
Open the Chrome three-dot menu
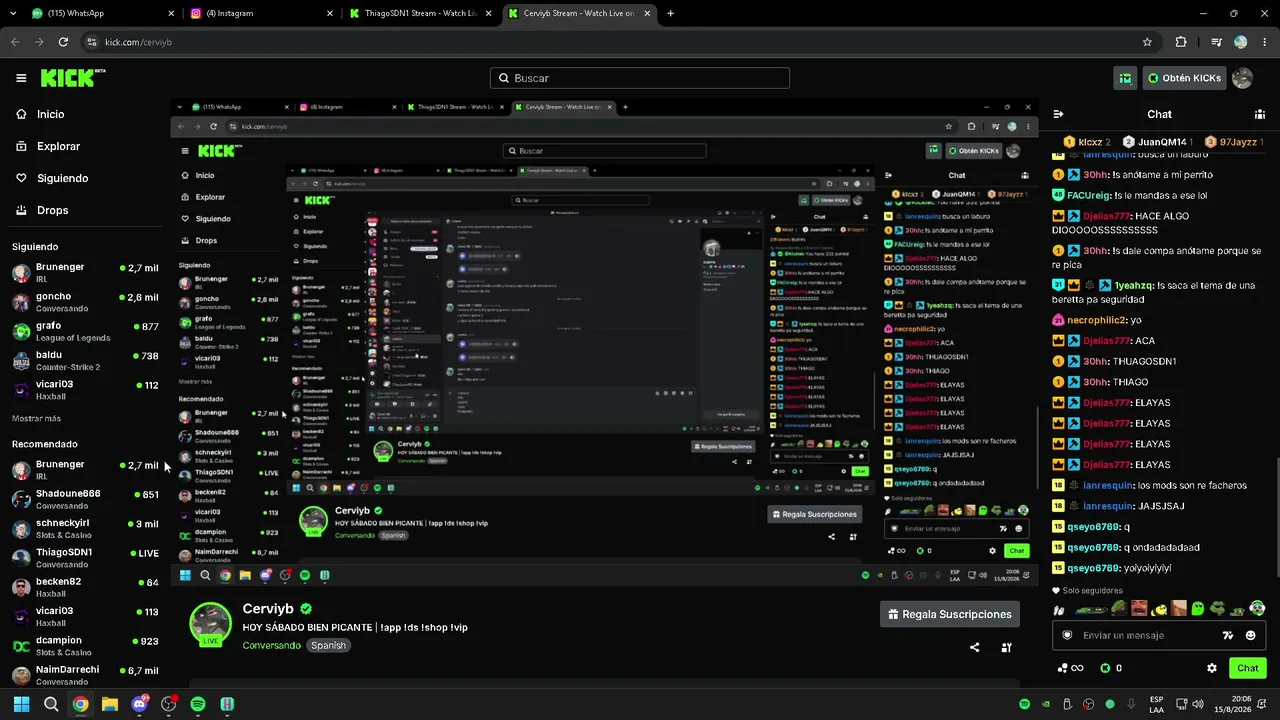pos(1265,42)
